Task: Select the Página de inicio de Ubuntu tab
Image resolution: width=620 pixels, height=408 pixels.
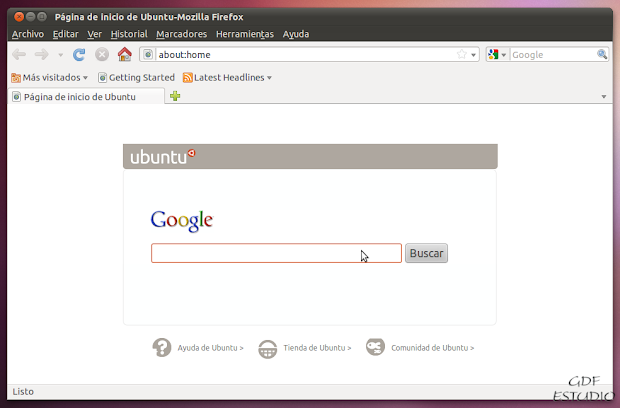Action: pyautogui.click(x=86, y=97)
